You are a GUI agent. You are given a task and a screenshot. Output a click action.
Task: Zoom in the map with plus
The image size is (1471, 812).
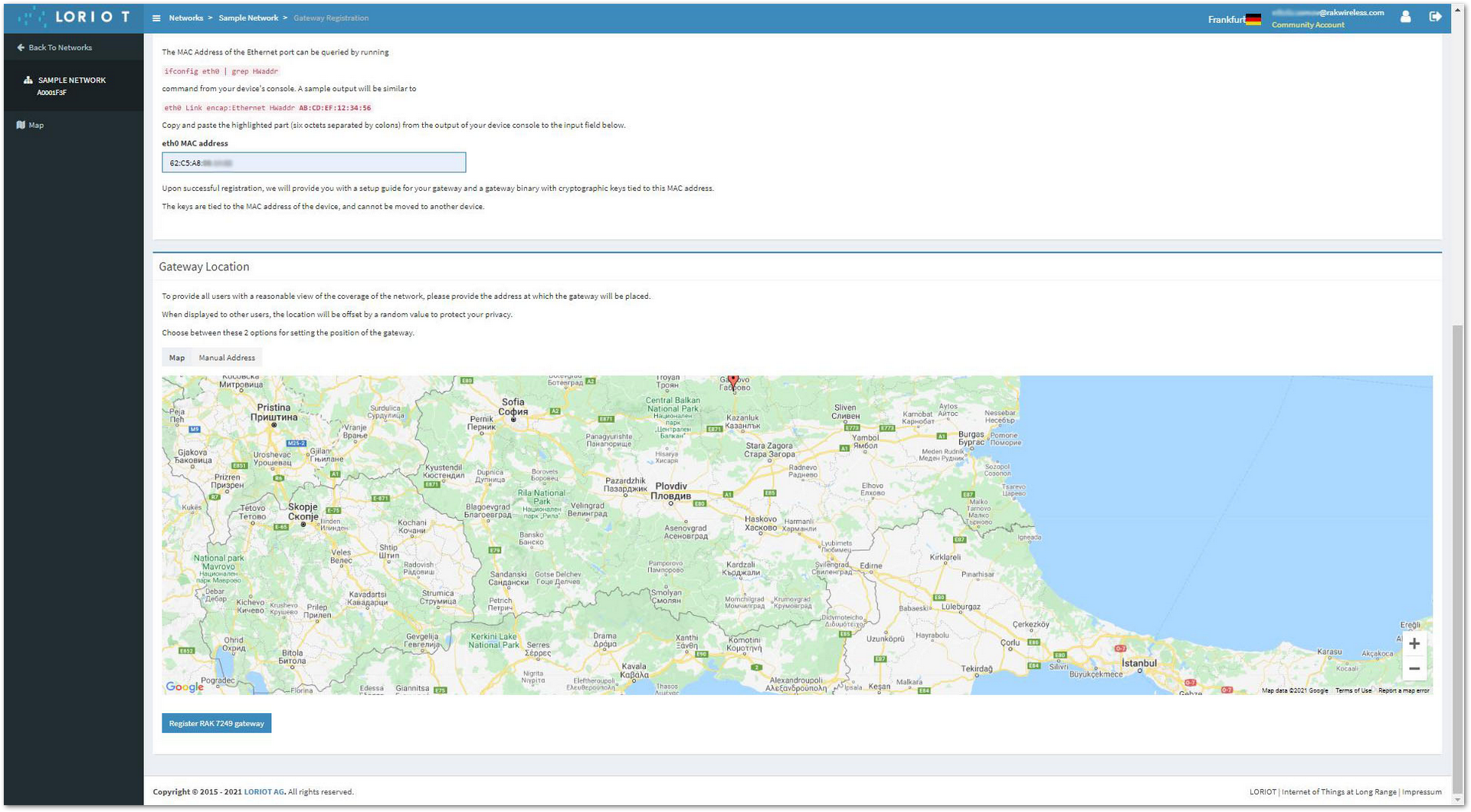click(1414, 644)
